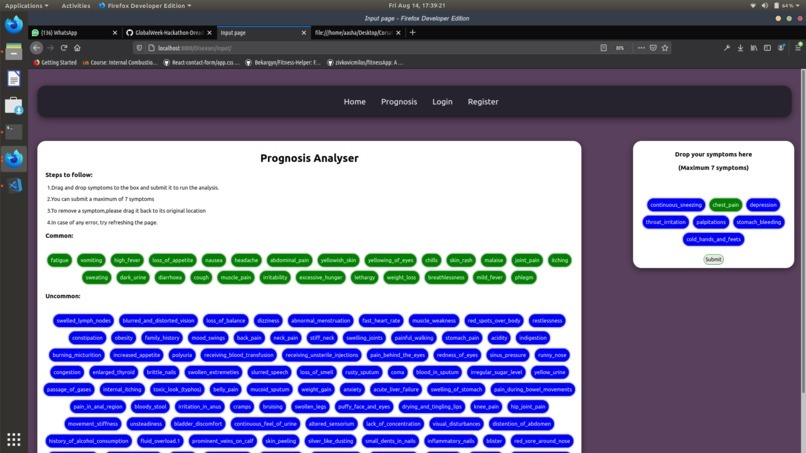The image size is (806, 453).
Task: Select the diarrhoea symptom chip
Action: tap(170, 278)
